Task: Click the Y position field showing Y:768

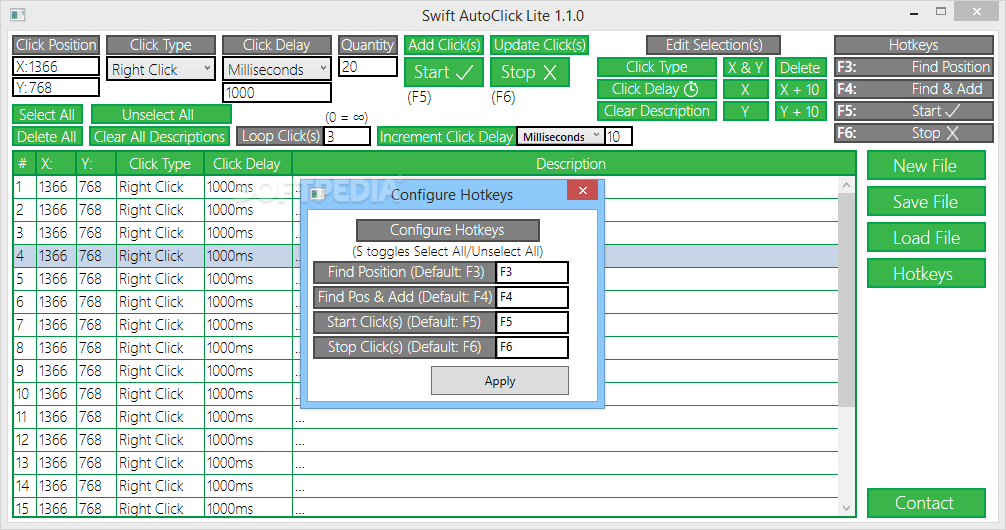Action: [56, 87]
